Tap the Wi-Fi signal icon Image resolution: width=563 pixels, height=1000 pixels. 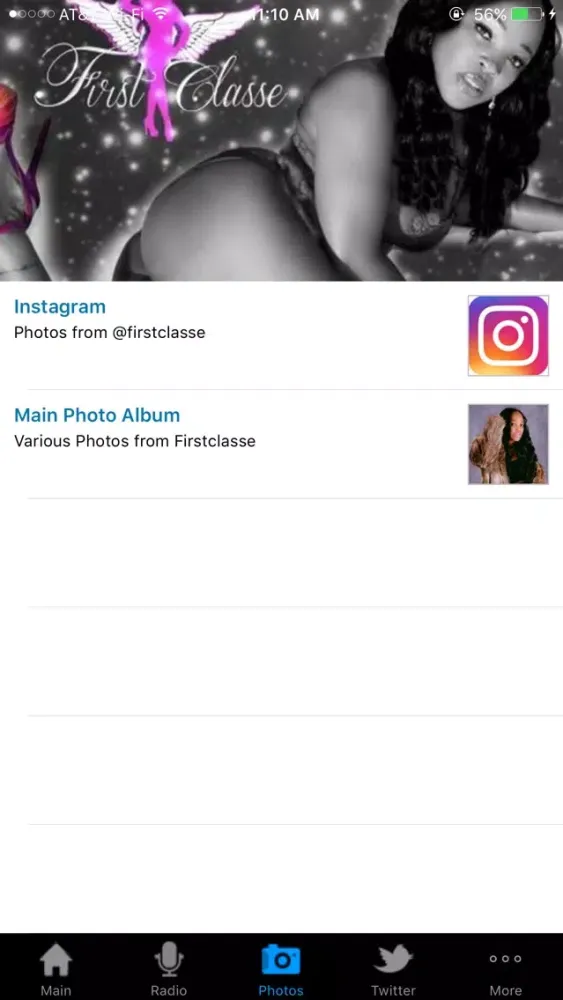tap(163, 13)
